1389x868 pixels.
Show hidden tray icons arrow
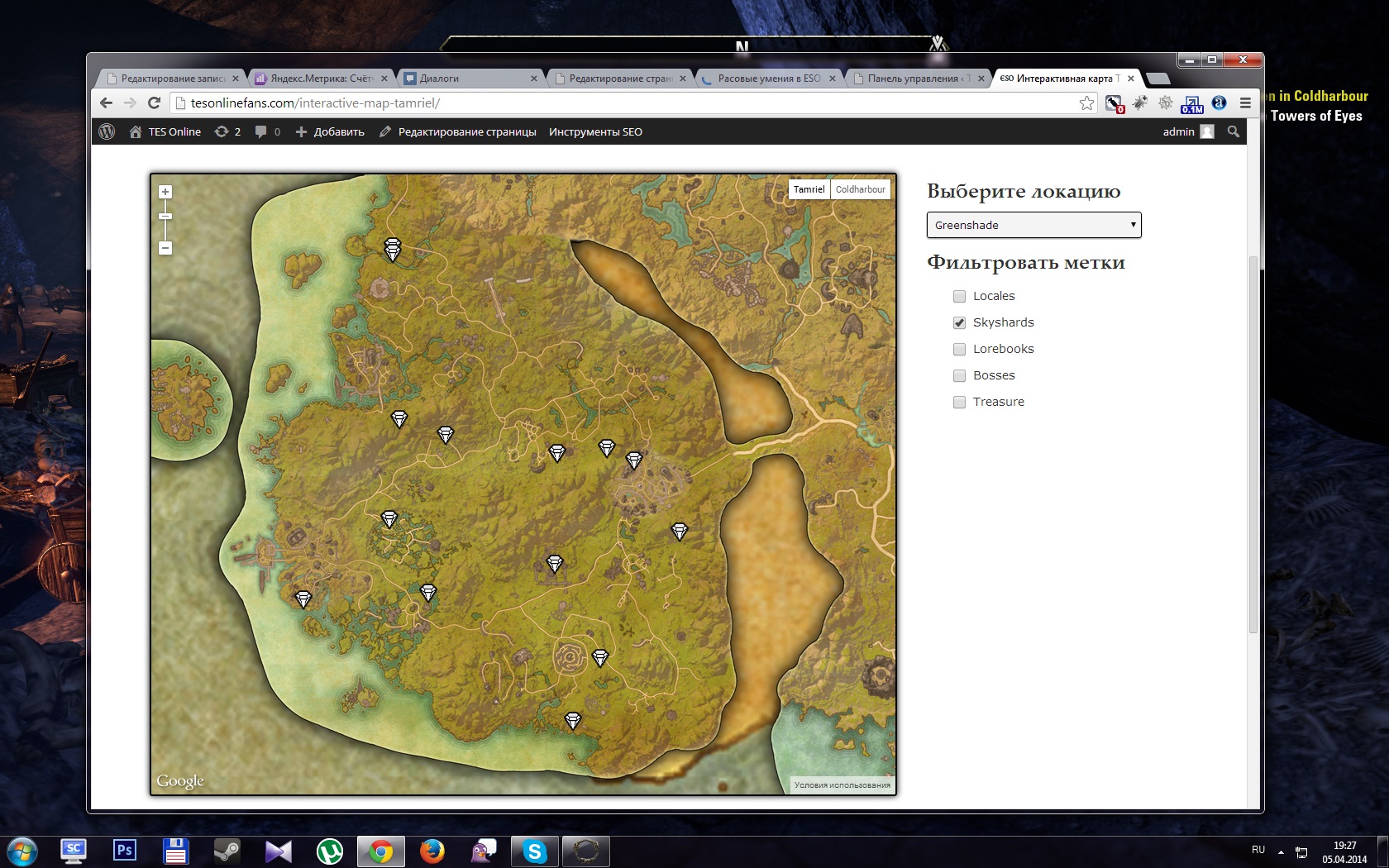(1281, 851)
